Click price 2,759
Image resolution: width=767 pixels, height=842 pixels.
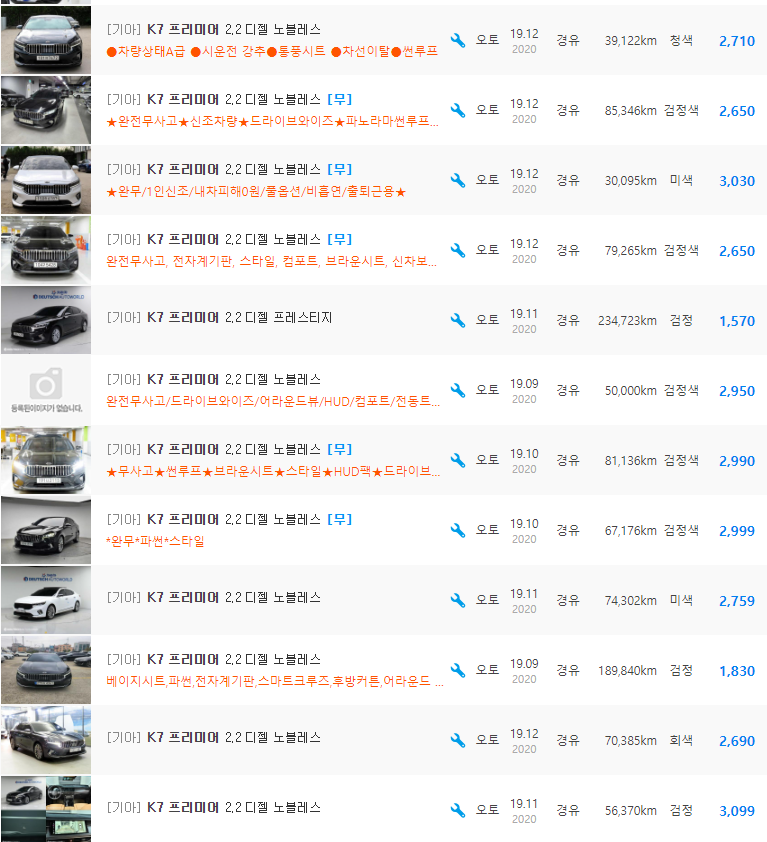[x=737, y=601]
